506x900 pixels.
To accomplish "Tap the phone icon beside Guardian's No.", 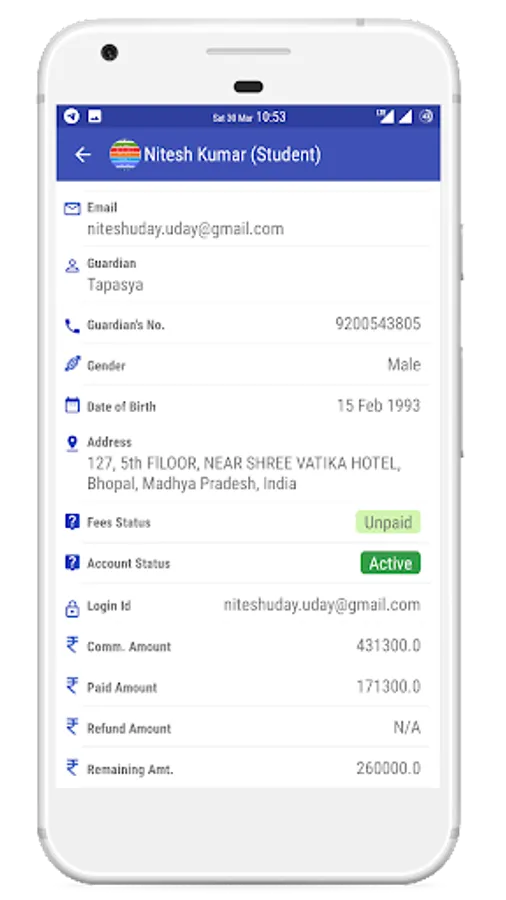I will pos(72,326).
